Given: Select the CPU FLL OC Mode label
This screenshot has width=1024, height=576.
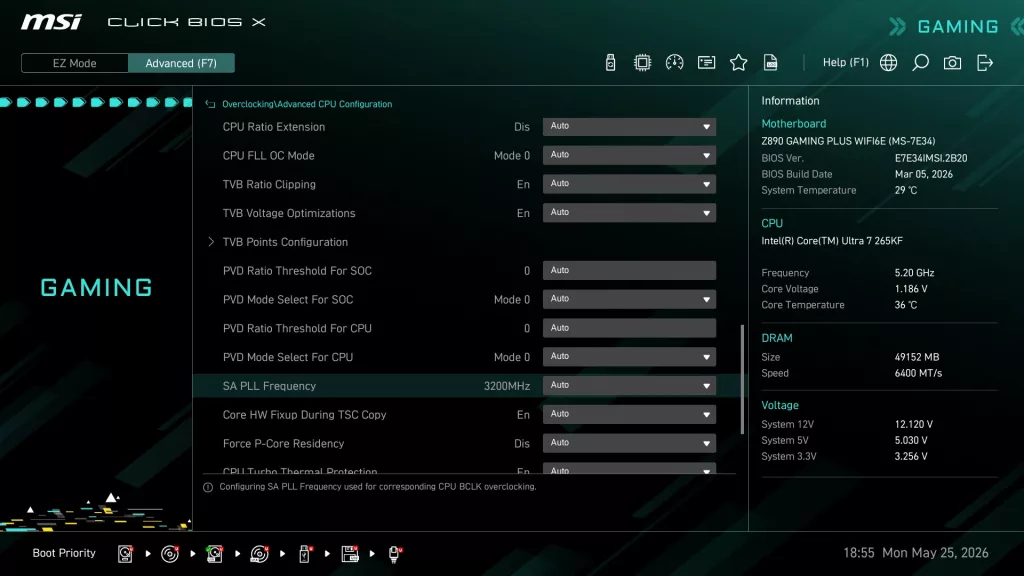Looking at the screenshot, I should (268, 155).
